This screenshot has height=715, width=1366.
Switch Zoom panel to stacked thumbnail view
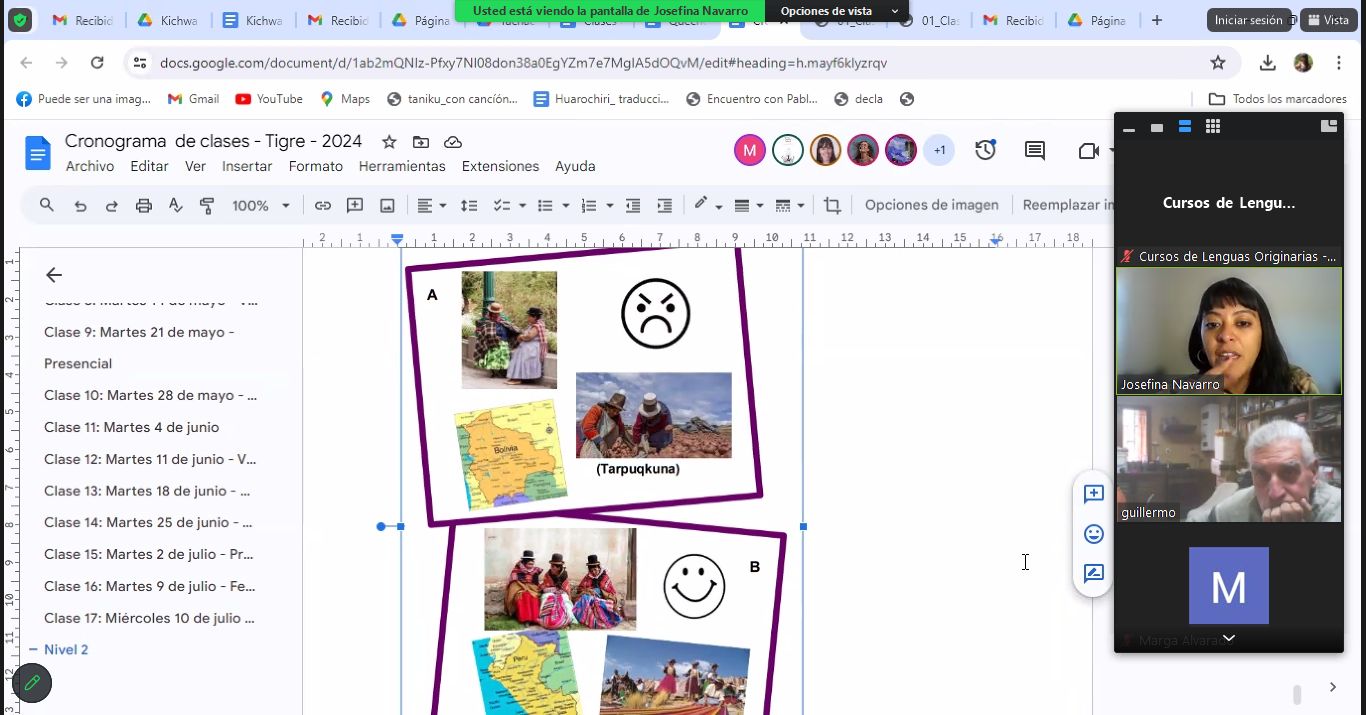tap(1185, 127)
